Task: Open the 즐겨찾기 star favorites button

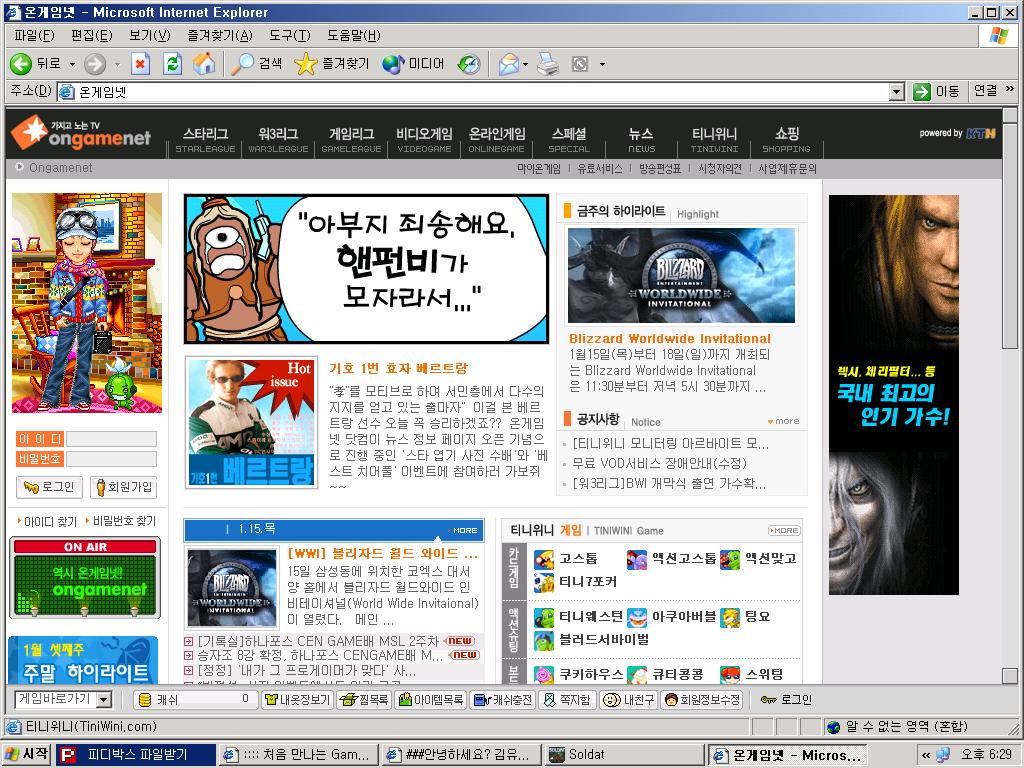Action: pos(332,64)
